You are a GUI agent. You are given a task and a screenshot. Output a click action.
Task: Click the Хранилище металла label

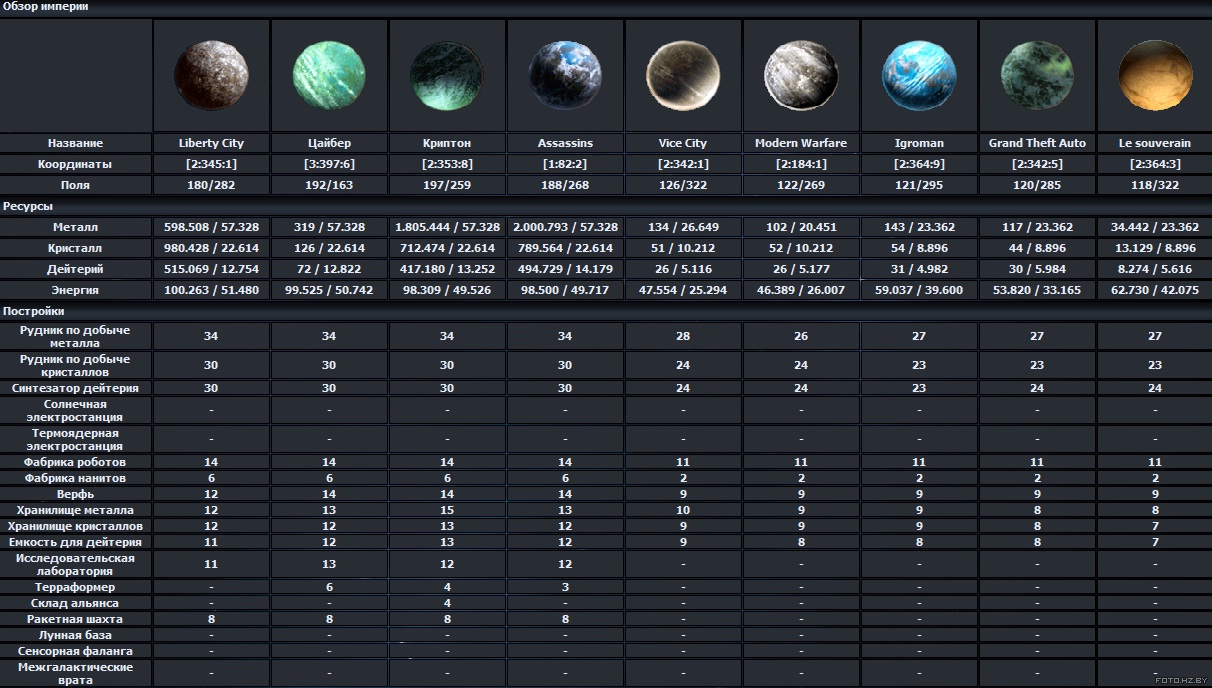75,510
